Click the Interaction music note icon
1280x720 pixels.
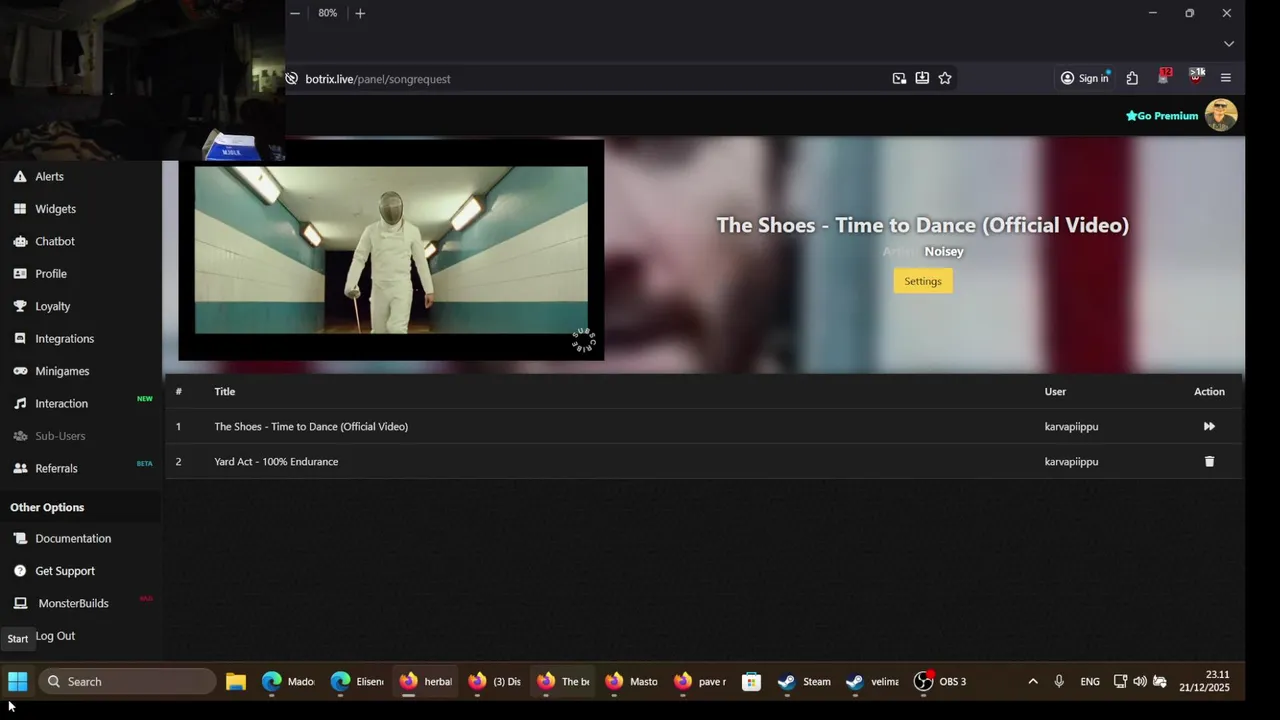tap(20, 403)
